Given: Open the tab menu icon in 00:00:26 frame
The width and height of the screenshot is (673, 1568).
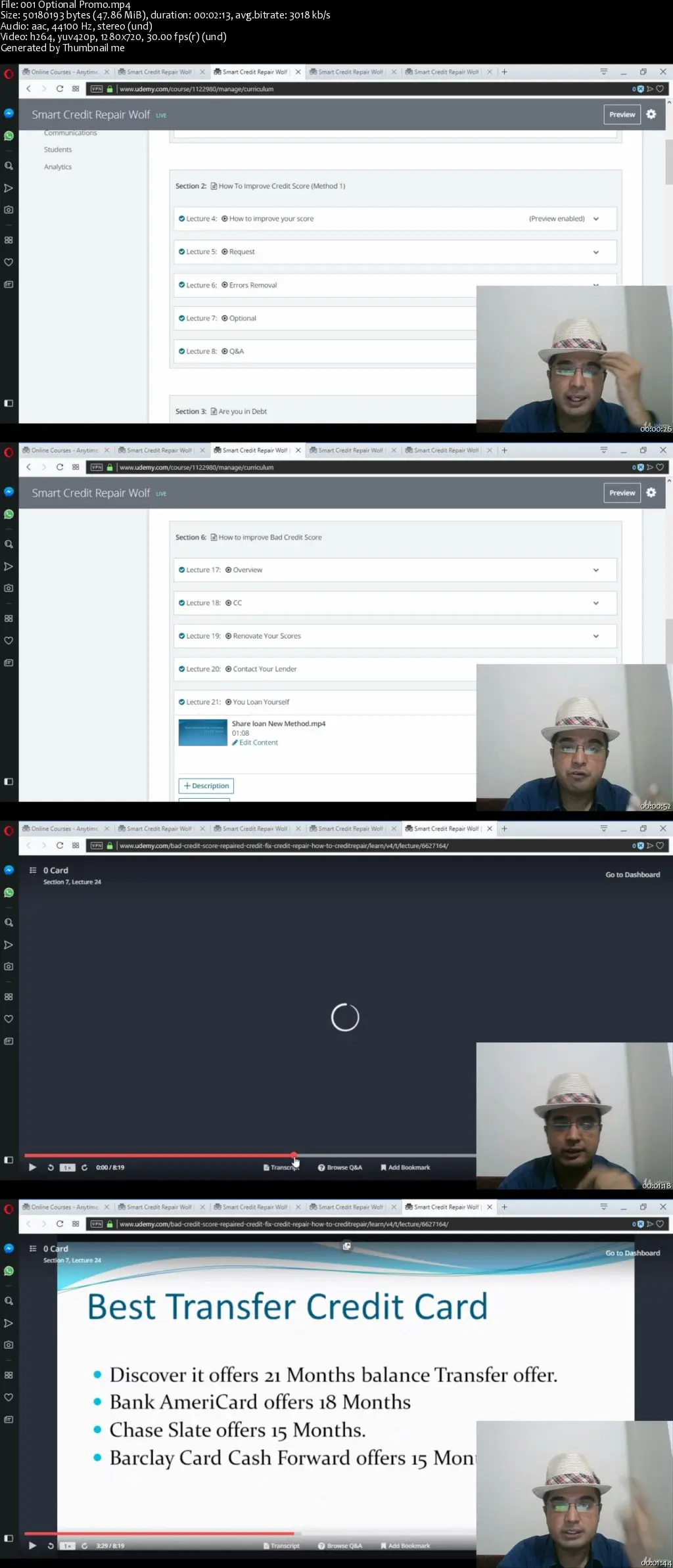Looking at the screenshot, I should point(603,72).
